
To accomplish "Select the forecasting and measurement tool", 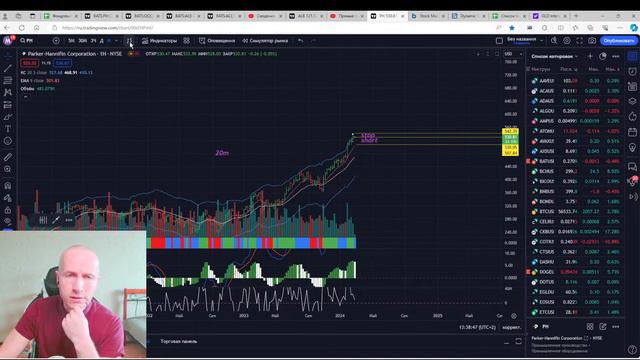I will (x=8, y=105).
